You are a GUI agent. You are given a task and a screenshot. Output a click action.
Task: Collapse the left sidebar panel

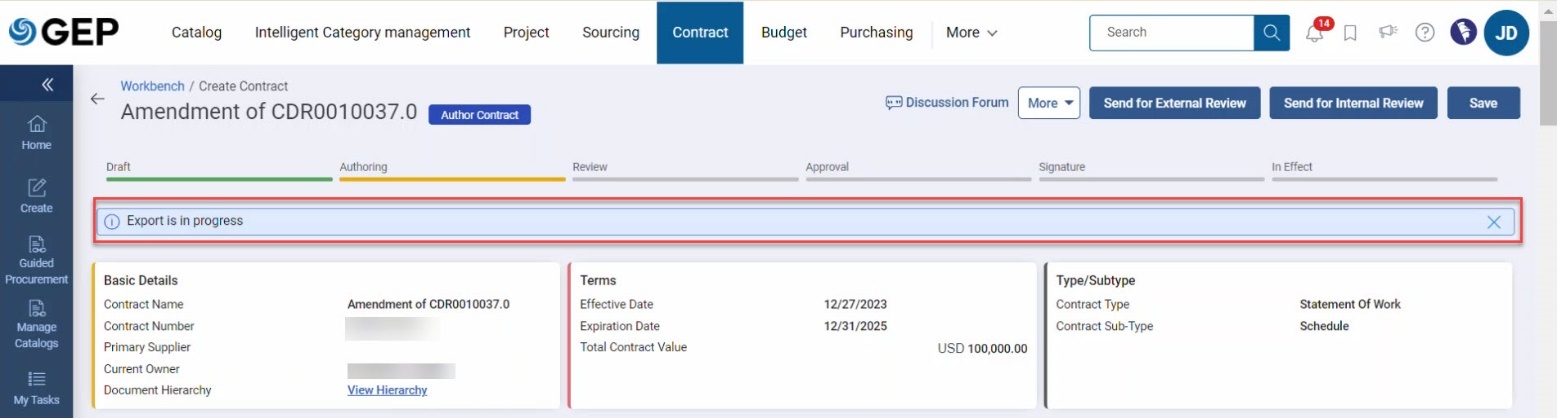(x=47, y=85)
